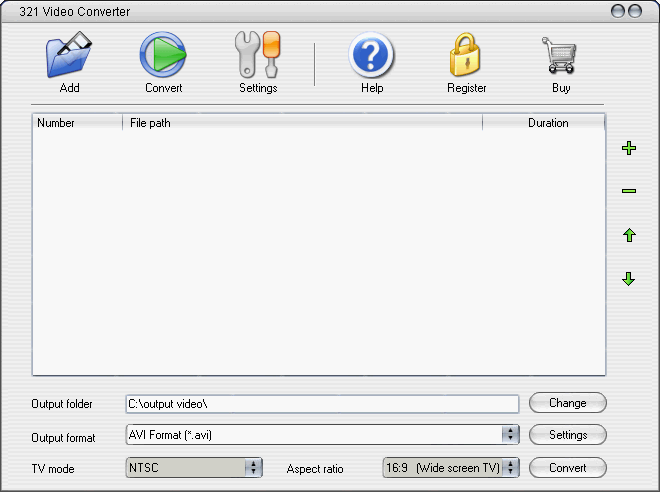Click the Number column header
660x492 pixels.
click(x=77, y=123)
